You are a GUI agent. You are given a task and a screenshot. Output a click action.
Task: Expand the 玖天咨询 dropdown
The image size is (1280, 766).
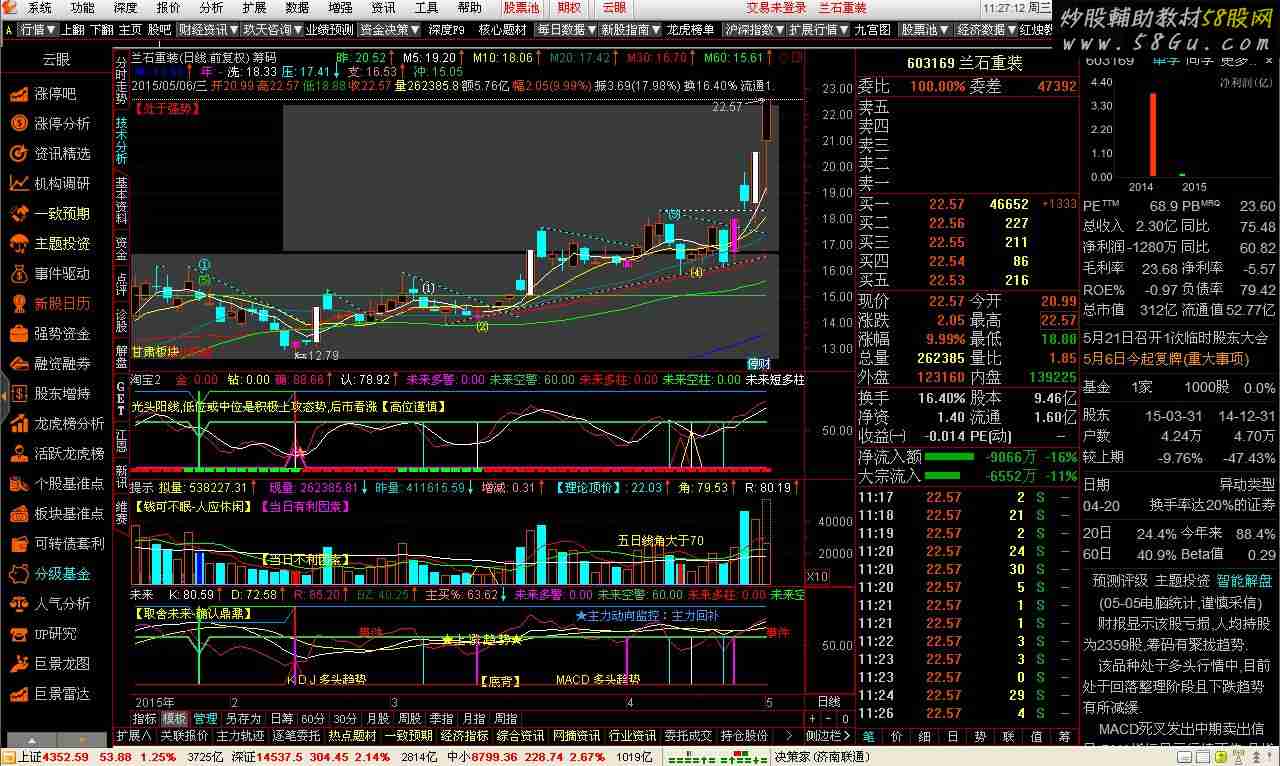point(271,30)
